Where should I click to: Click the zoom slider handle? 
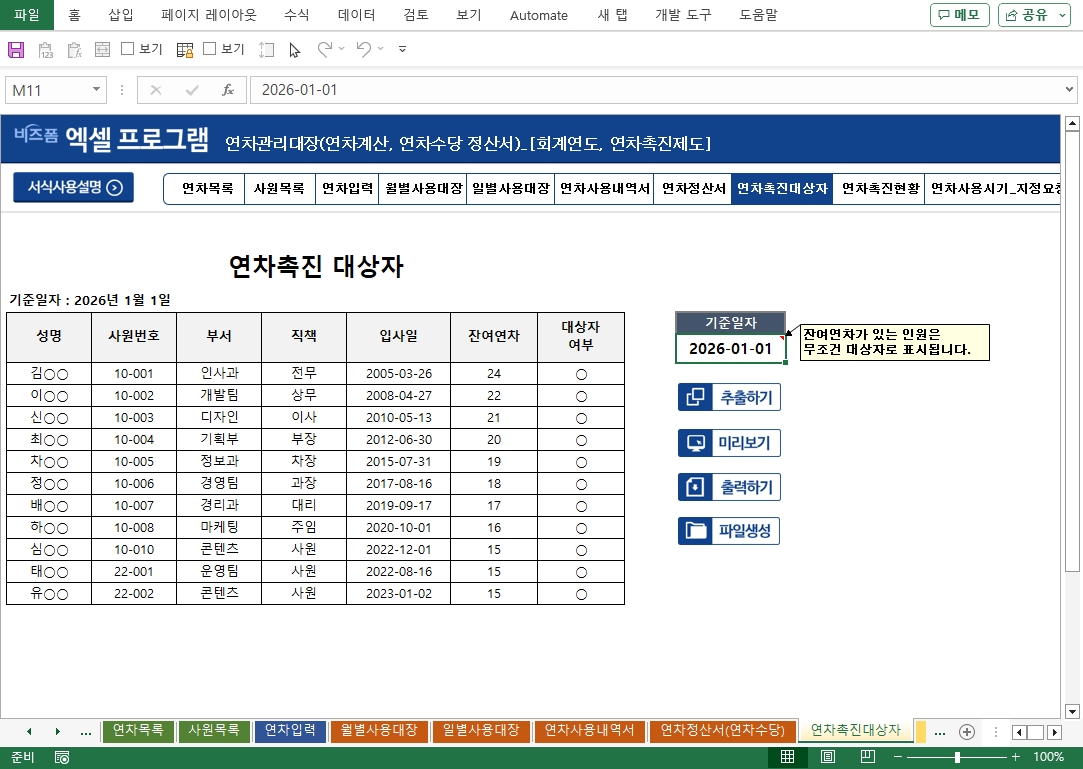[x=957, y=757]
